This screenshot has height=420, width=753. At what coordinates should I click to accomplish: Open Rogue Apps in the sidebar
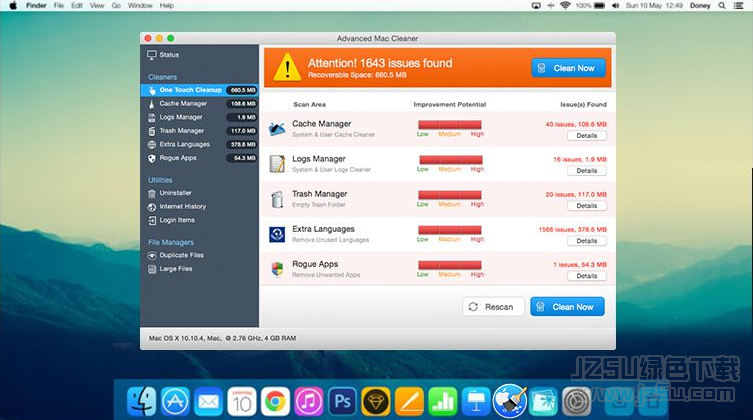click(199, 158)
